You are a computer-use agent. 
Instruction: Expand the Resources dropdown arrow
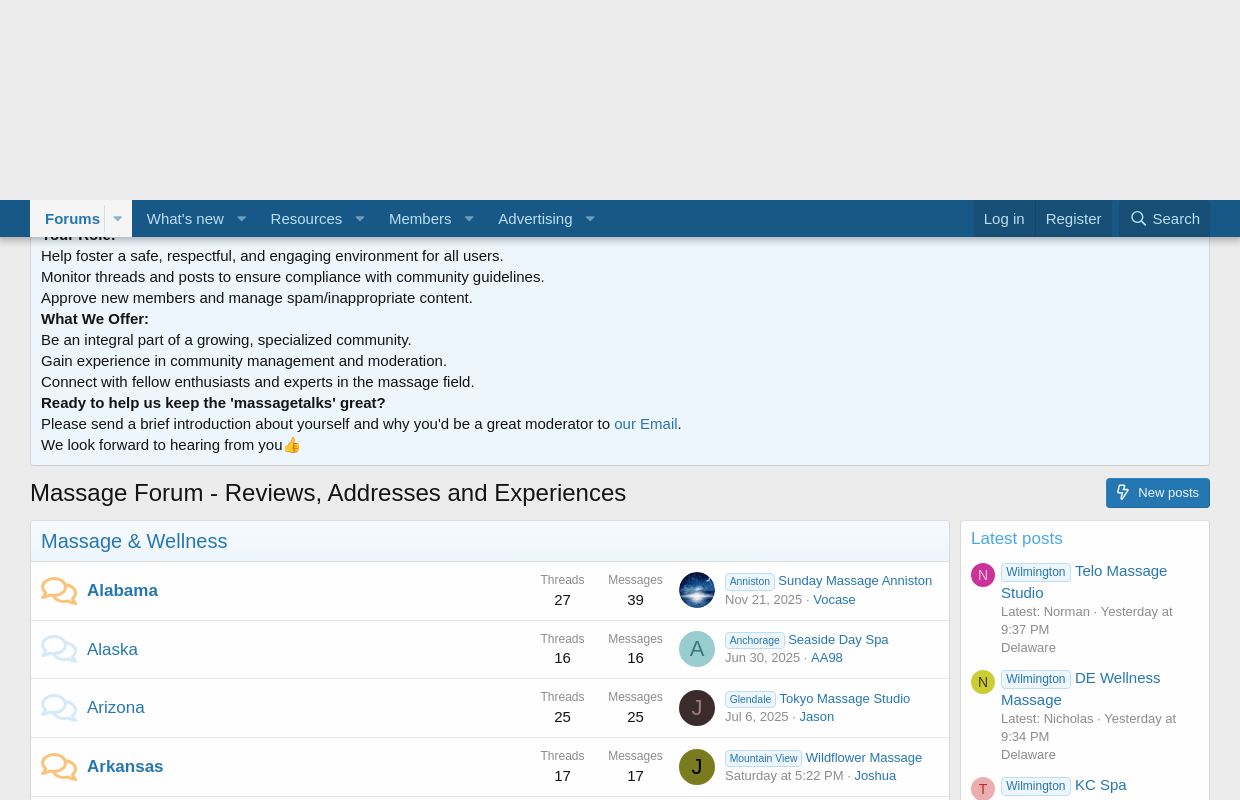pyautogui.click(x=360, y=218)
